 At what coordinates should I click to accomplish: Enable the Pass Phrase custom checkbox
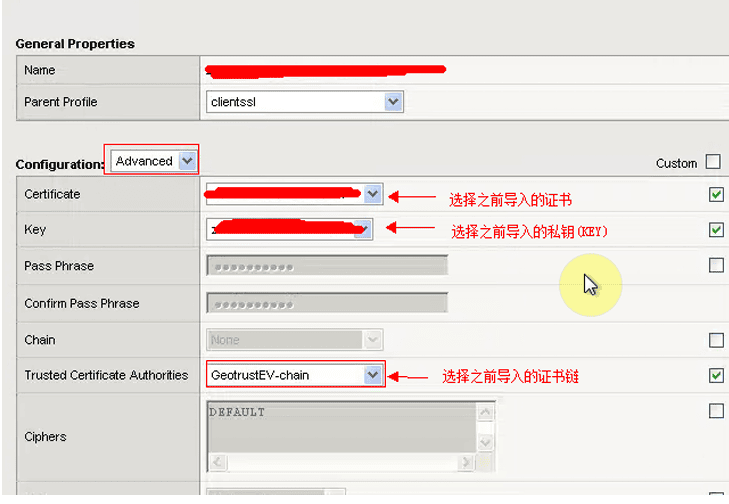(716, 266)
